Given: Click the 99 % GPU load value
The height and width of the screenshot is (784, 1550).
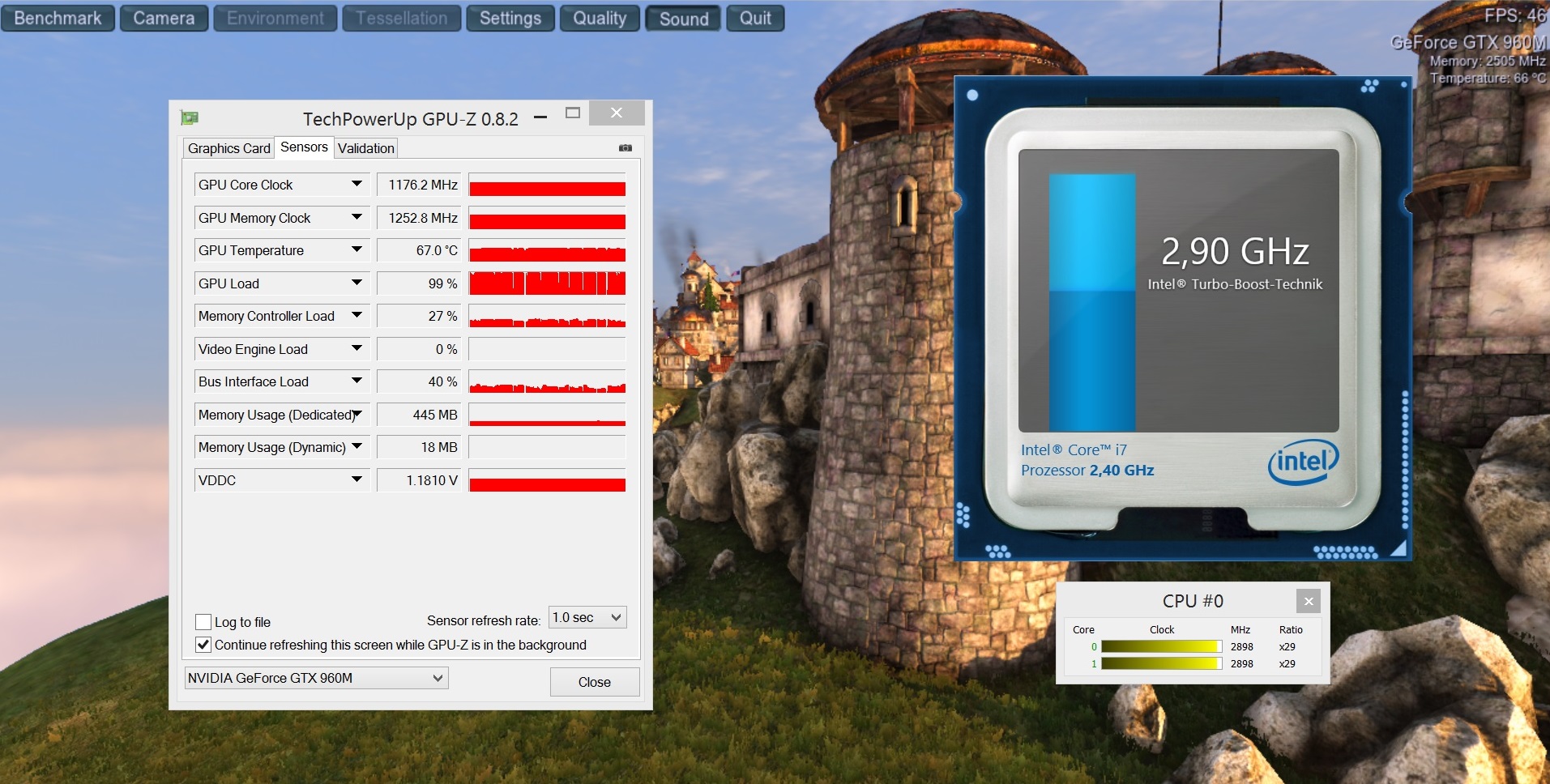Looking at the screenshot, I should tap(419, 283).
